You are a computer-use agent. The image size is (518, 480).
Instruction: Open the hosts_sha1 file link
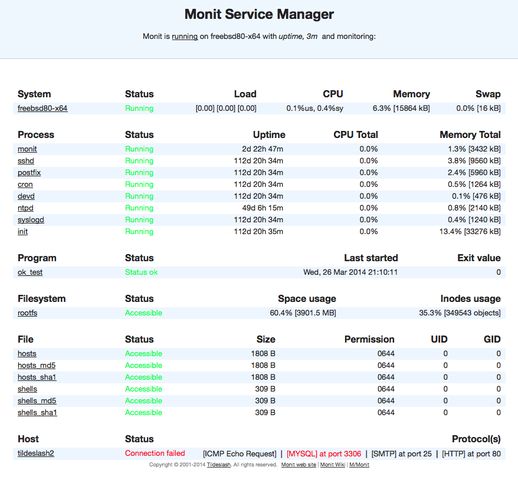pyautogui.click(x=37, y=377)
